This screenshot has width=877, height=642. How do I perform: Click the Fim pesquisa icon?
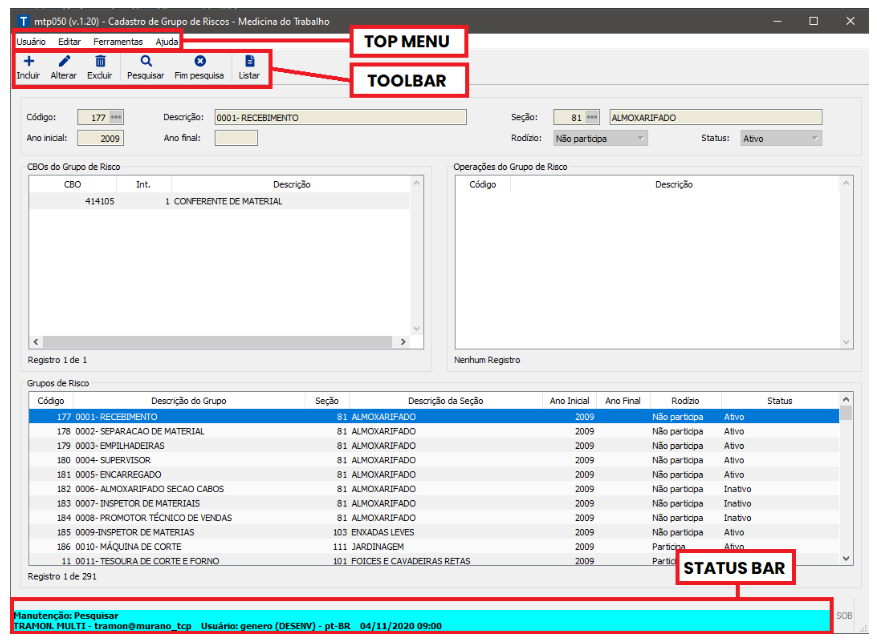[199, 62]
